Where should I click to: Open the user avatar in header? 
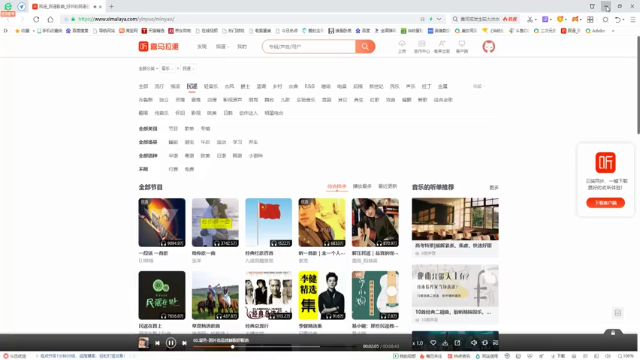(489, 47)
